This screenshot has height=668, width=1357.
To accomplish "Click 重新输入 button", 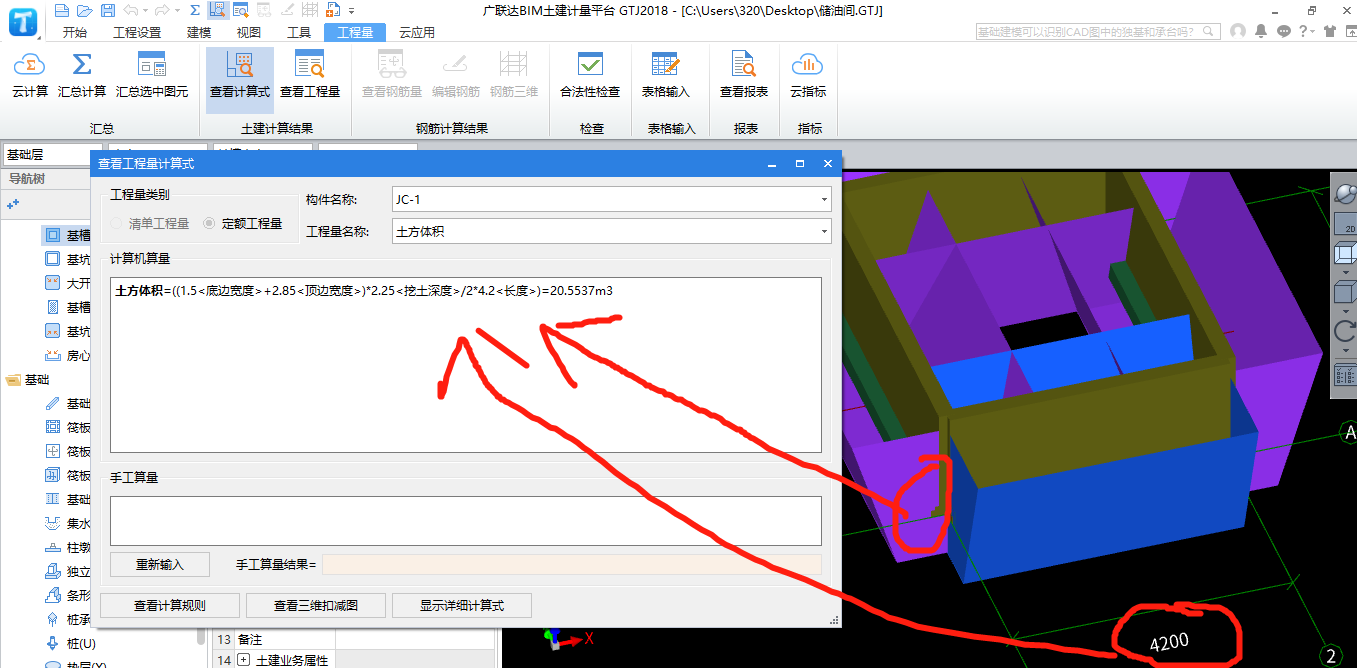I will pyautogui.click(x=160, y=564).
